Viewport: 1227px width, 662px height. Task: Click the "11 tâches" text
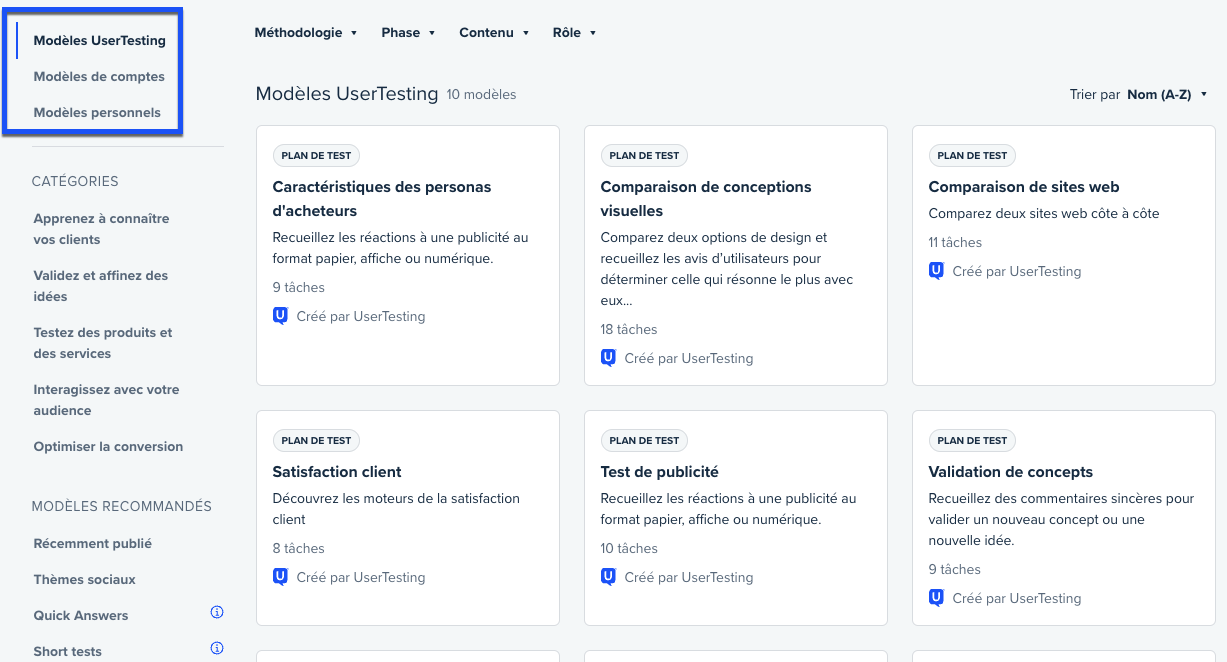[x=955, y=242]
